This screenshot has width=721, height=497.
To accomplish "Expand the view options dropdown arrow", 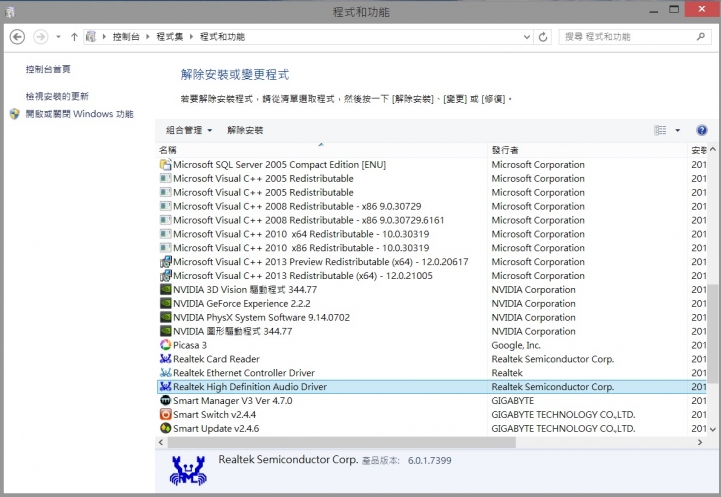I will coord(677,131).
